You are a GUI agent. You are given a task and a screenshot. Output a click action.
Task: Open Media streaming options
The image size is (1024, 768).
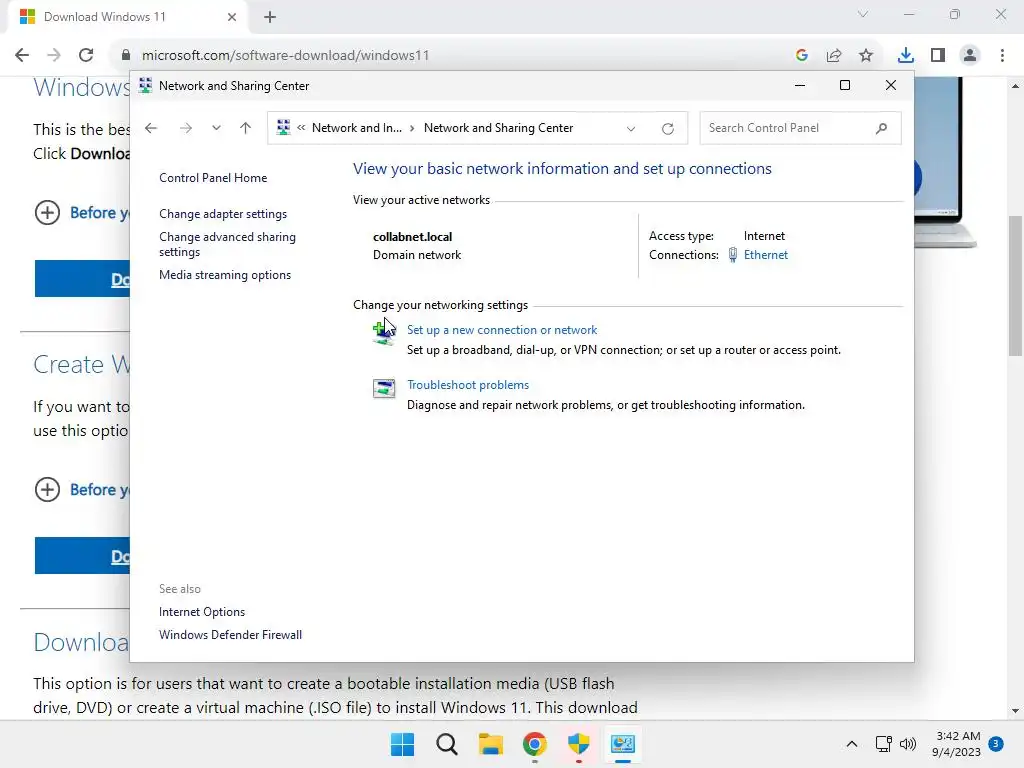[x=225, y=275]
